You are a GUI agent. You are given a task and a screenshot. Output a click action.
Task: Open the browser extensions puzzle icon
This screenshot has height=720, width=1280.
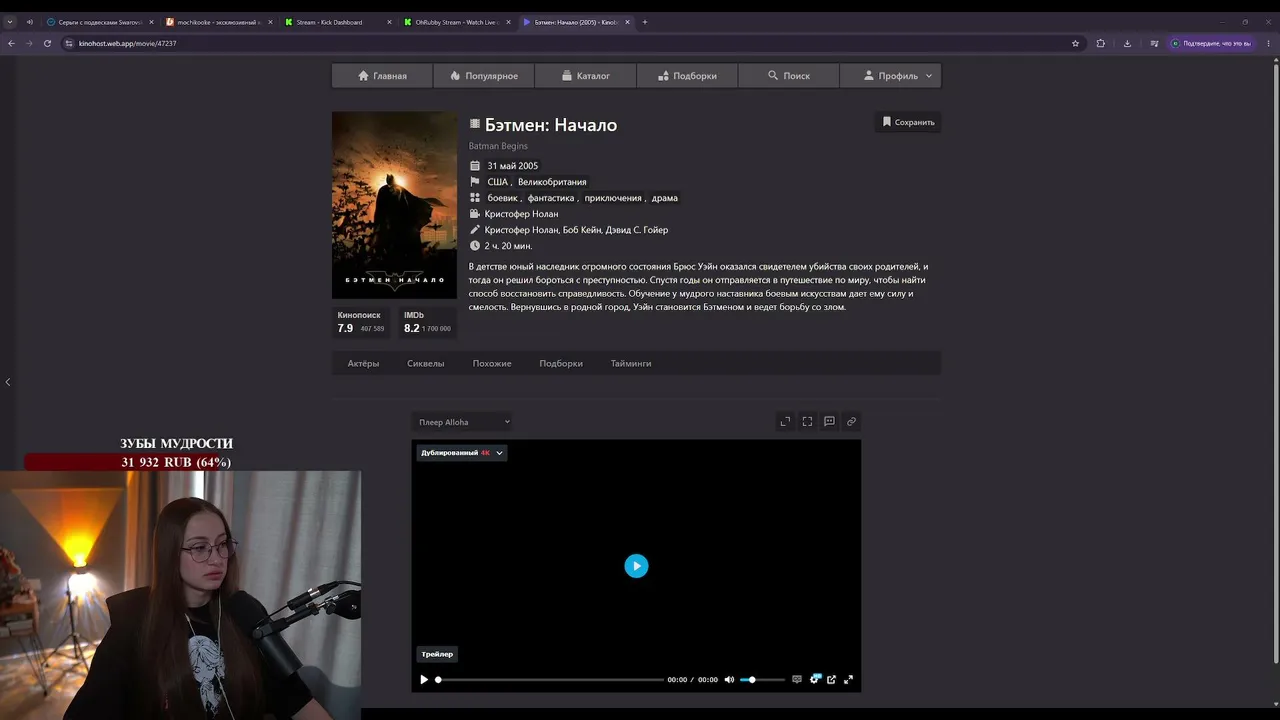(1101, 43)
